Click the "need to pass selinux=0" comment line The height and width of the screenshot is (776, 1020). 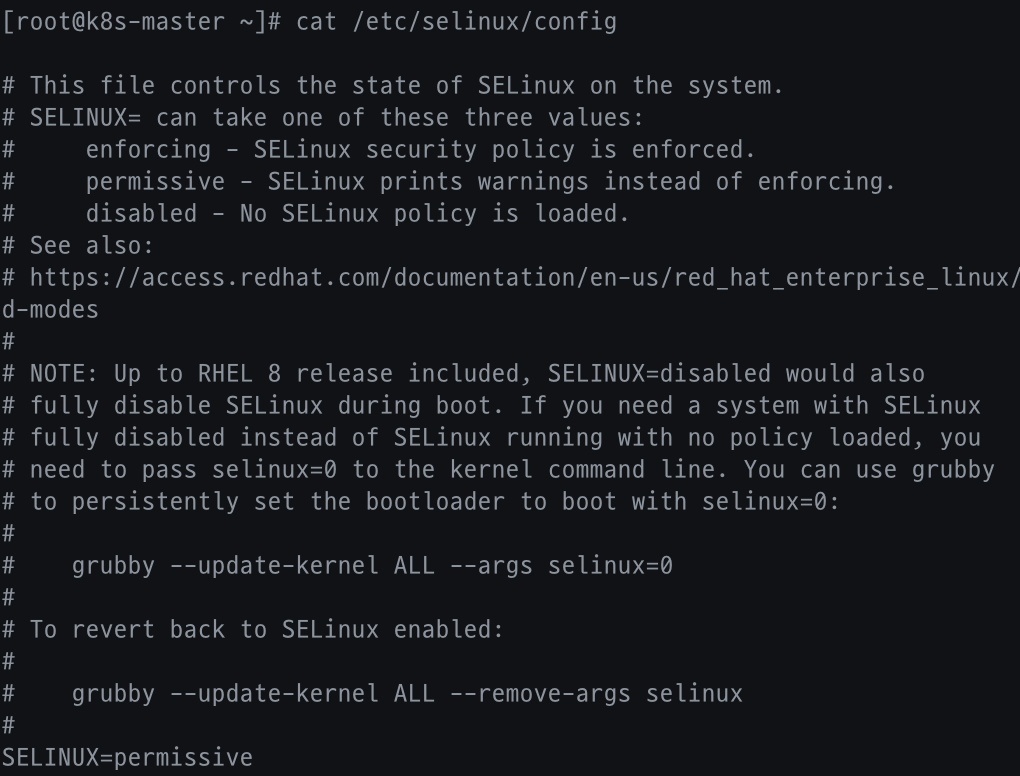pyautogui.click(x=511, y=469)
